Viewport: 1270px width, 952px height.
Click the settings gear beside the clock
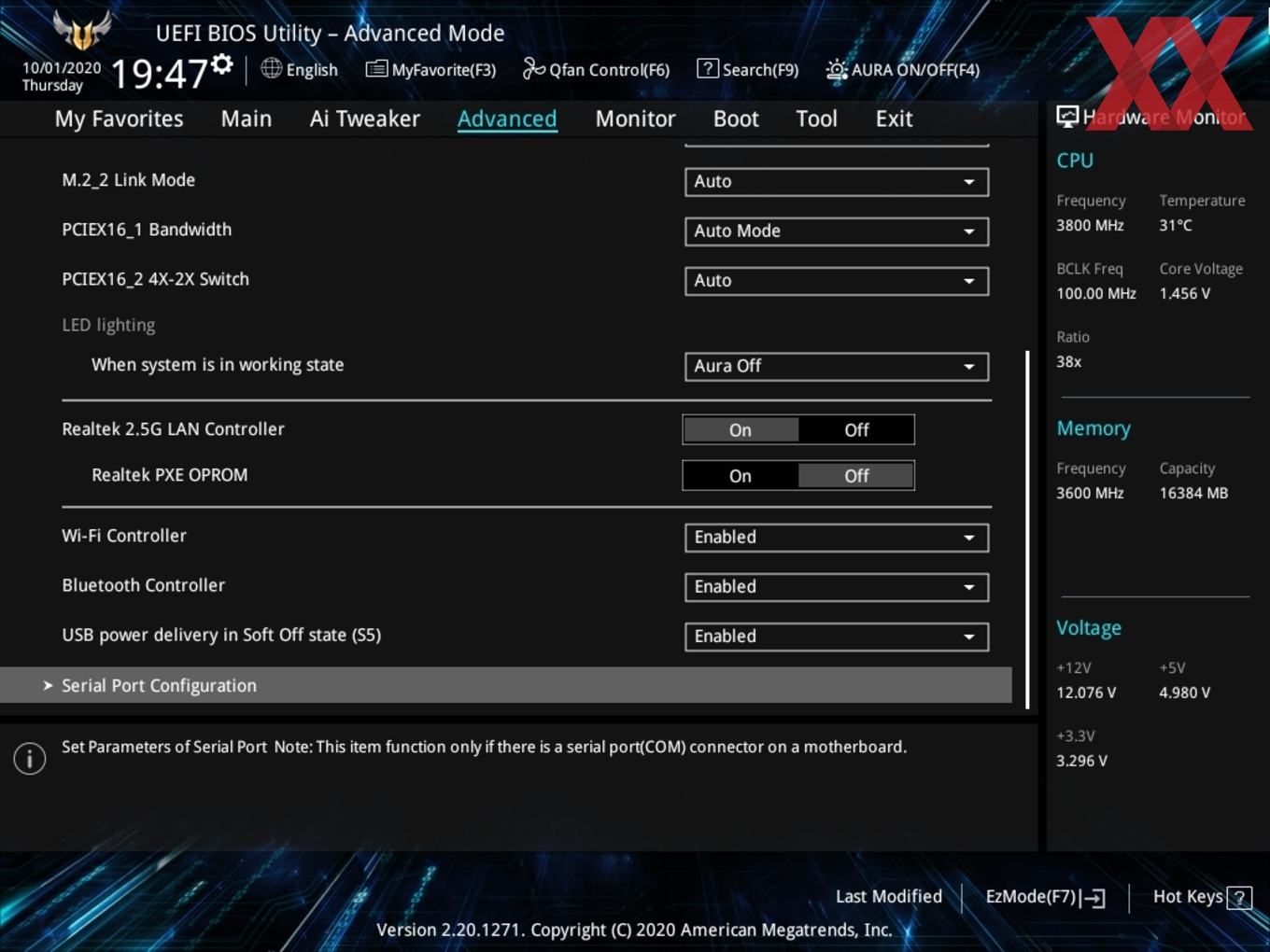pyautogui.click(x=222, y=64)
